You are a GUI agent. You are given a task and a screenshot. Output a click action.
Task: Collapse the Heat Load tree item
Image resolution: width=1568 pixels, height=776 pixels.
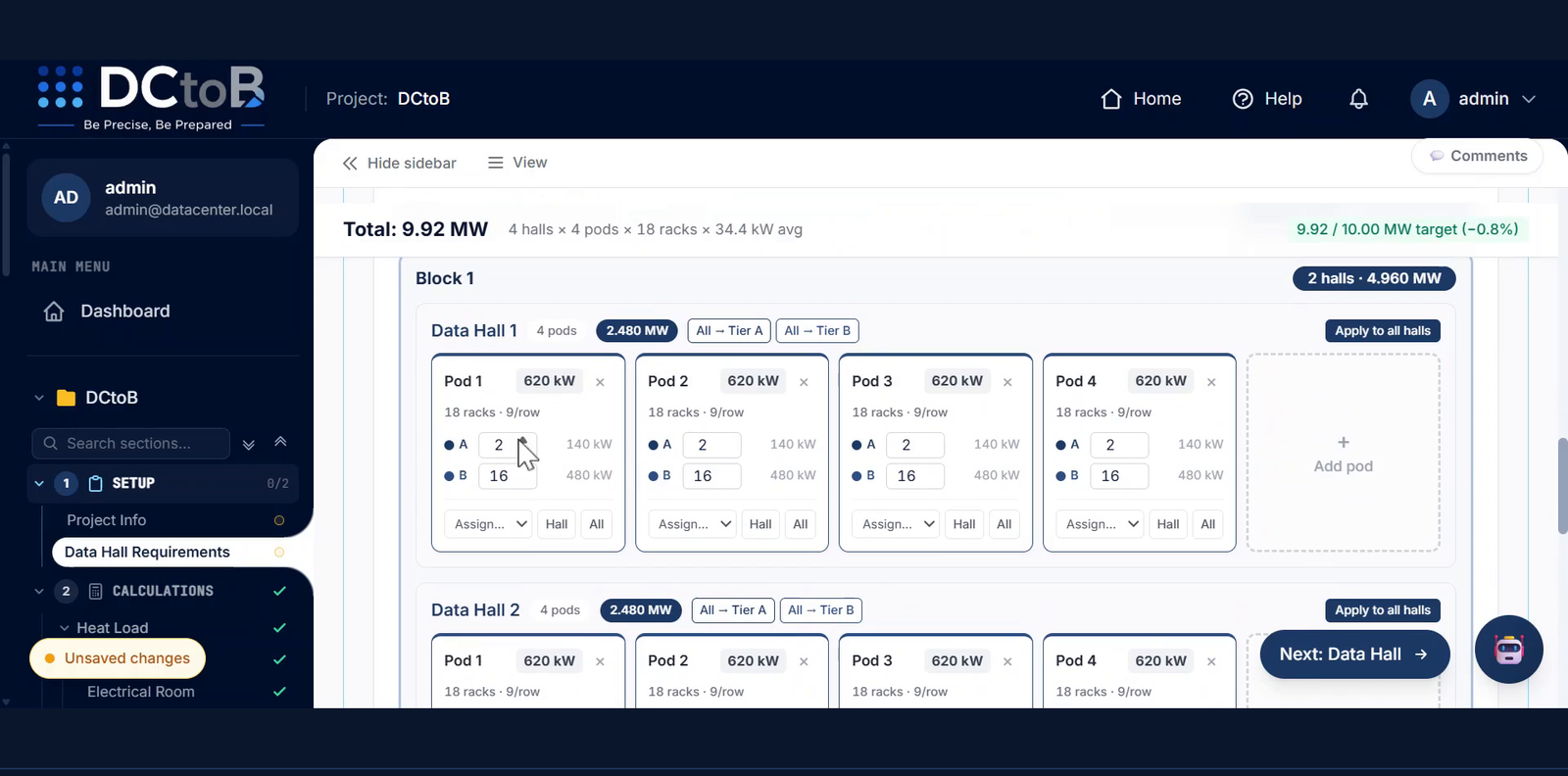pyautogui.click(x=65, y=628)
